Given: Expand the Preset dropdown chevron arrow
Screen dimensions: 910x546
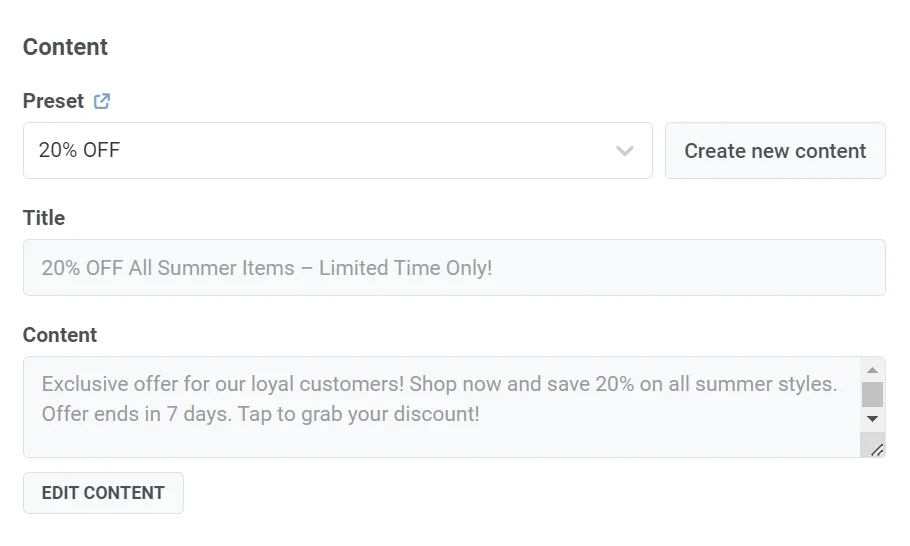Looking at the screenshot, I should 625,151.
